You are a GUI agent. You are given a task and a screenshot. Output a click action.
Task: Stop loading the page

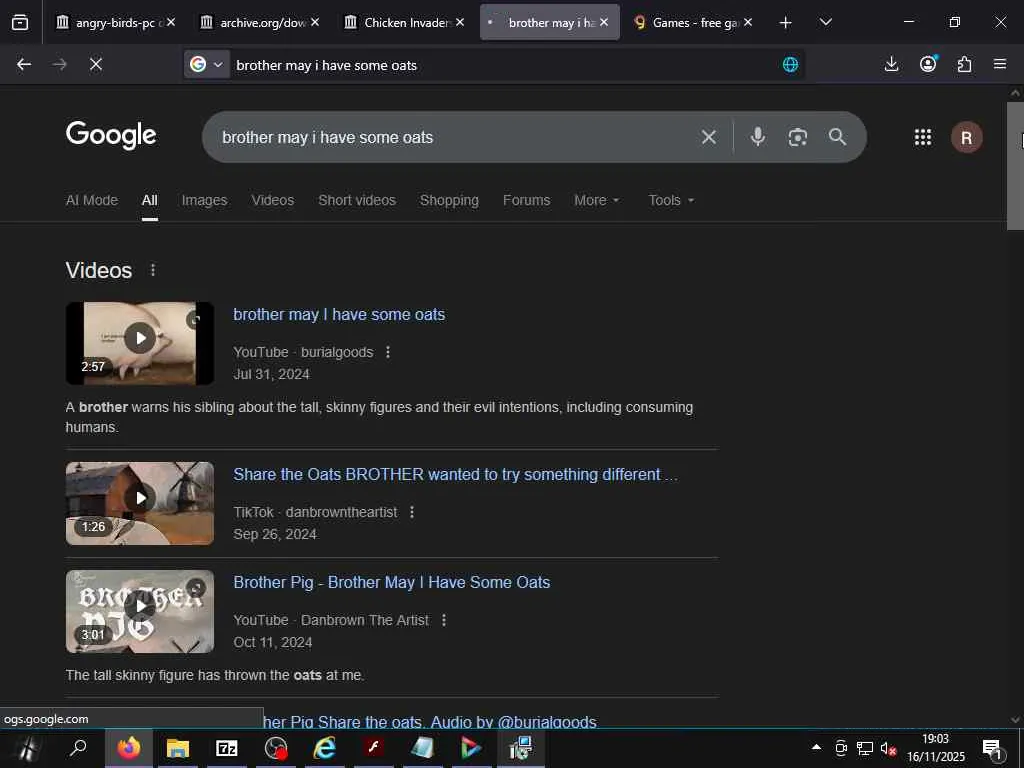coord(95,64)
